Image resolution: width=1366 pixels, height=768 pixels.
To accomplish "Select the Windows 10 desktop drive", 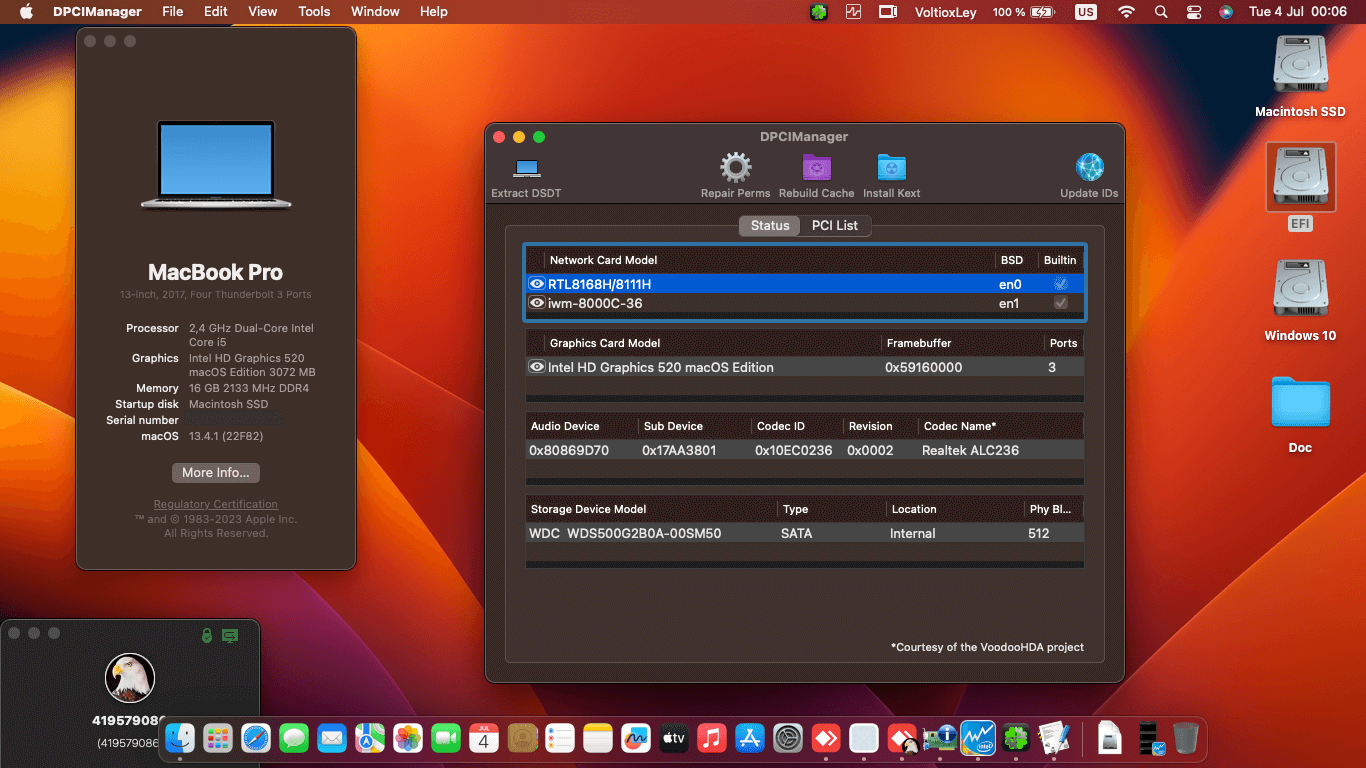I will 1300,301.
